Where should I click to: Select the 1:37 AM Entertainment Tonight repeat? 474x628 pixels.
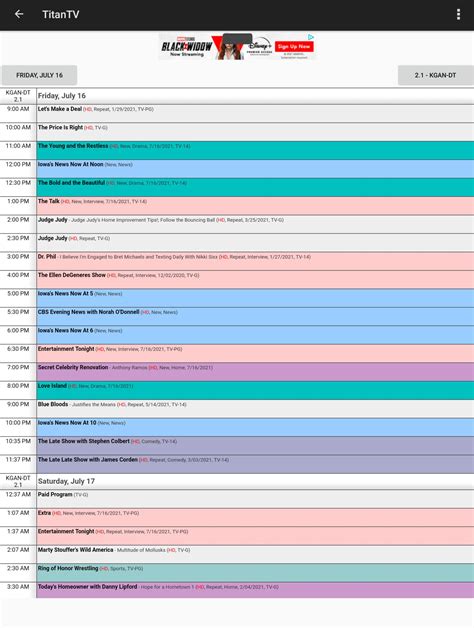pos(255,536)
